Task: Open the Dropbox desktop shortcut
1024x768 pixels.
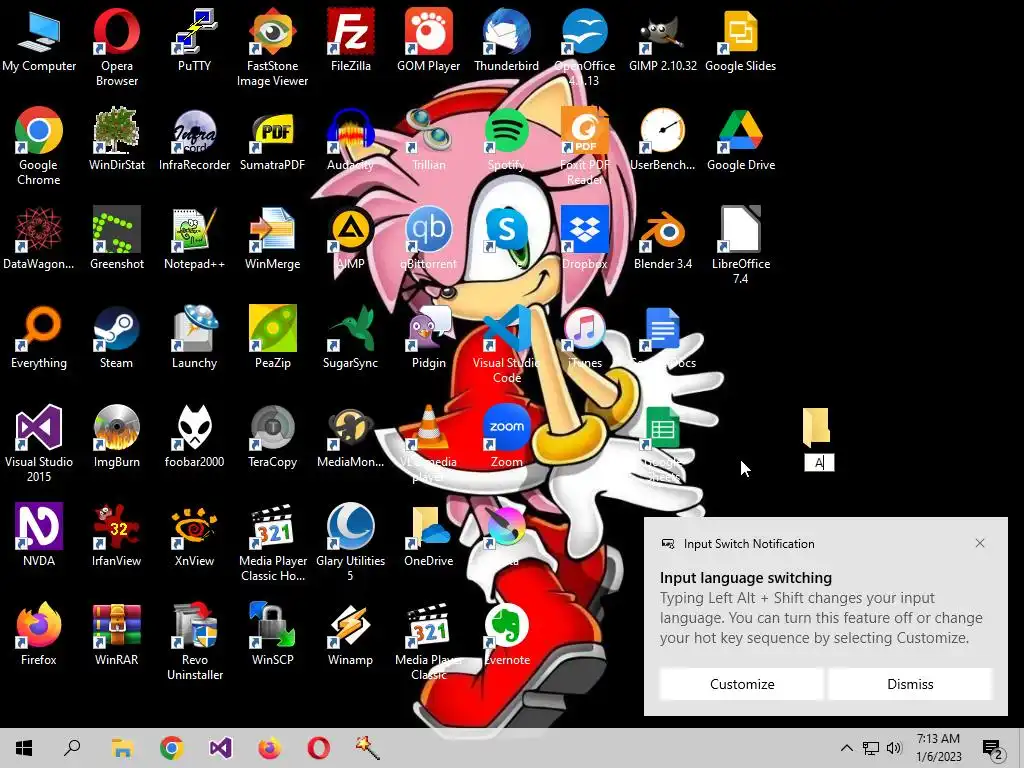Action: 584,229
